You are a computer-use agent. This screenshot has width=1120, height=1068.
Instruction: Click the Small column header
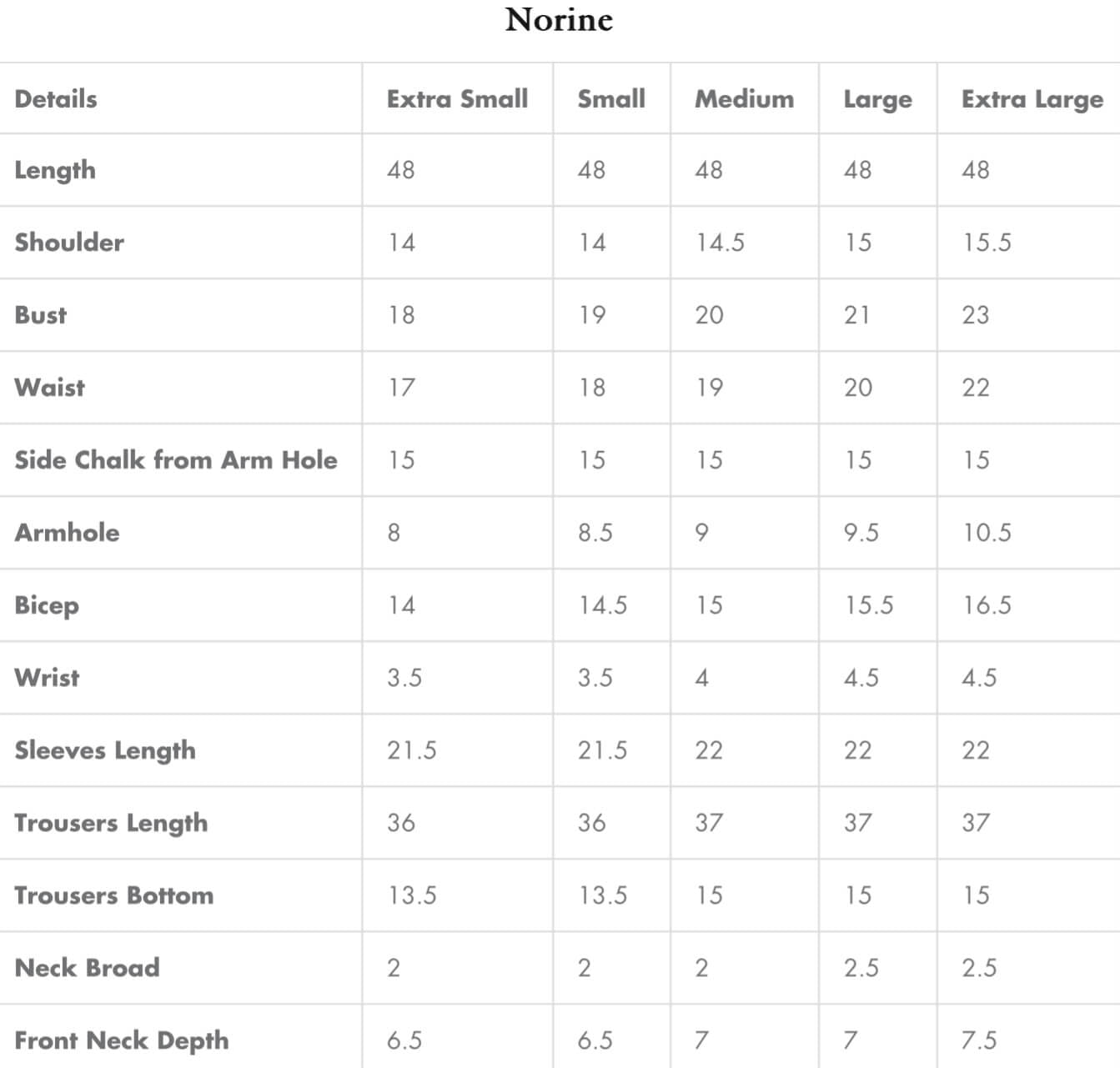click(611, 99)
